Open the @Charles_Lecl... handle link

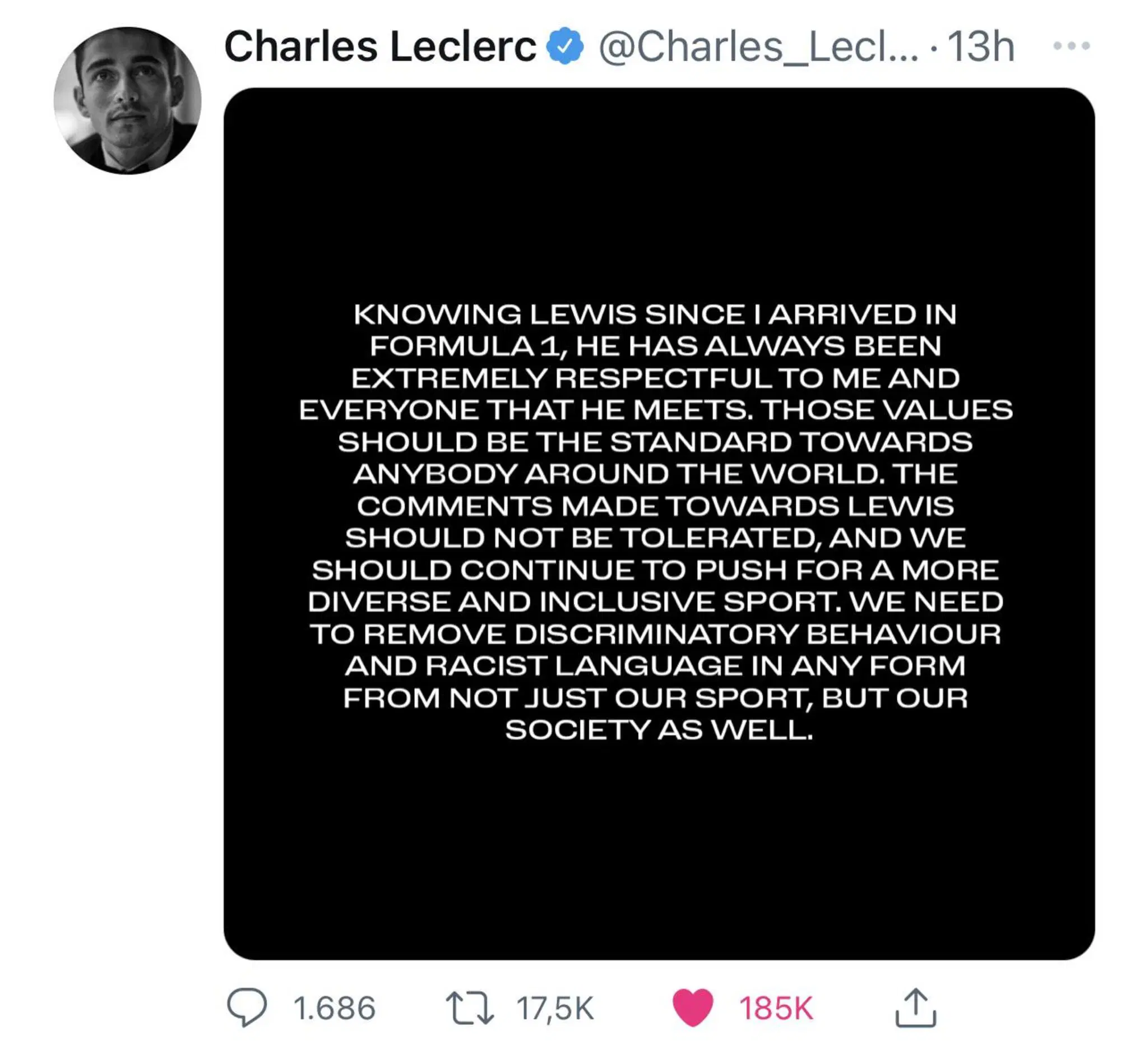(758, 47)
